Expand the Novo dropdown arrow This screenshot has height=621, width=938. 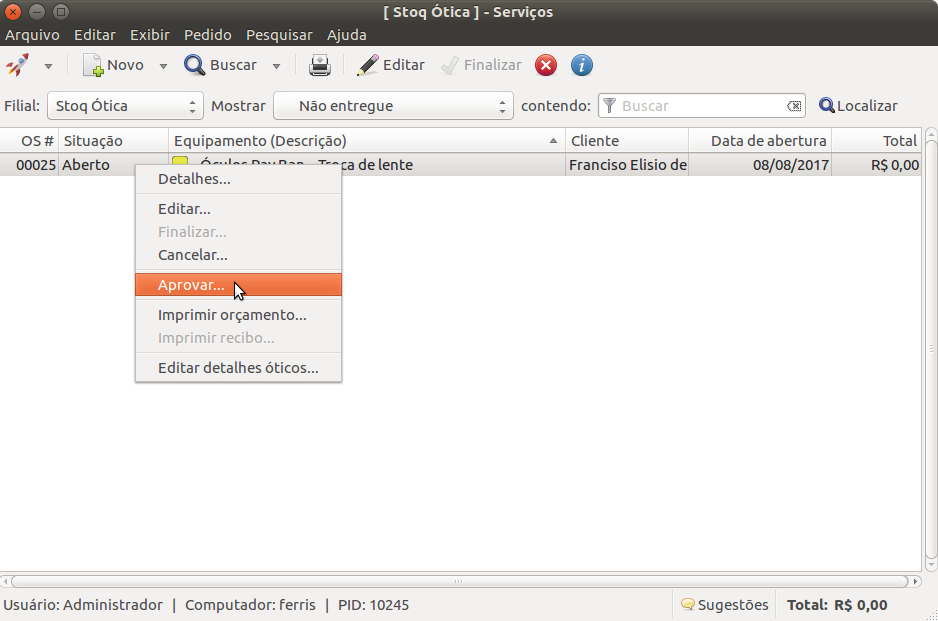[x=163, y=66]
